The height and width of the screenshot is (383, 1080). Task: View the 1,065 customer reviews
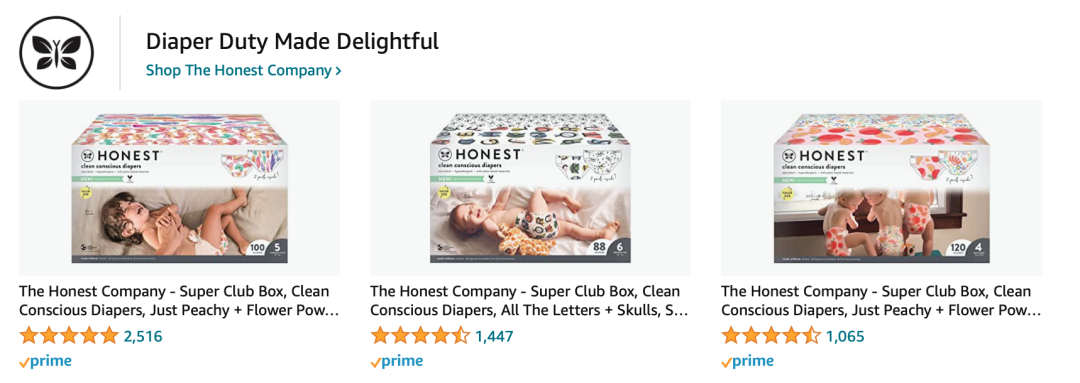(845, 337)
